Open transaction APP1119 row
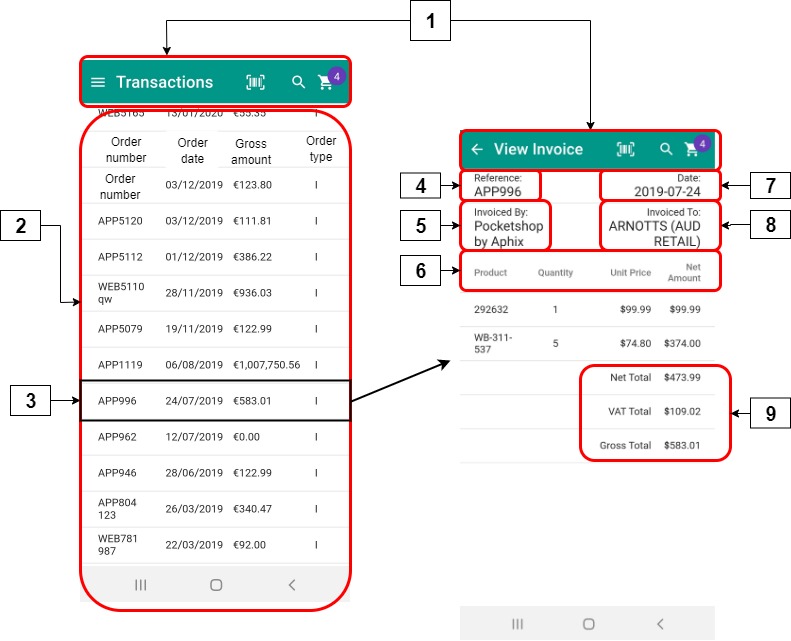The image size is (791, 641). pyautogui.click(x=214, y=365)
